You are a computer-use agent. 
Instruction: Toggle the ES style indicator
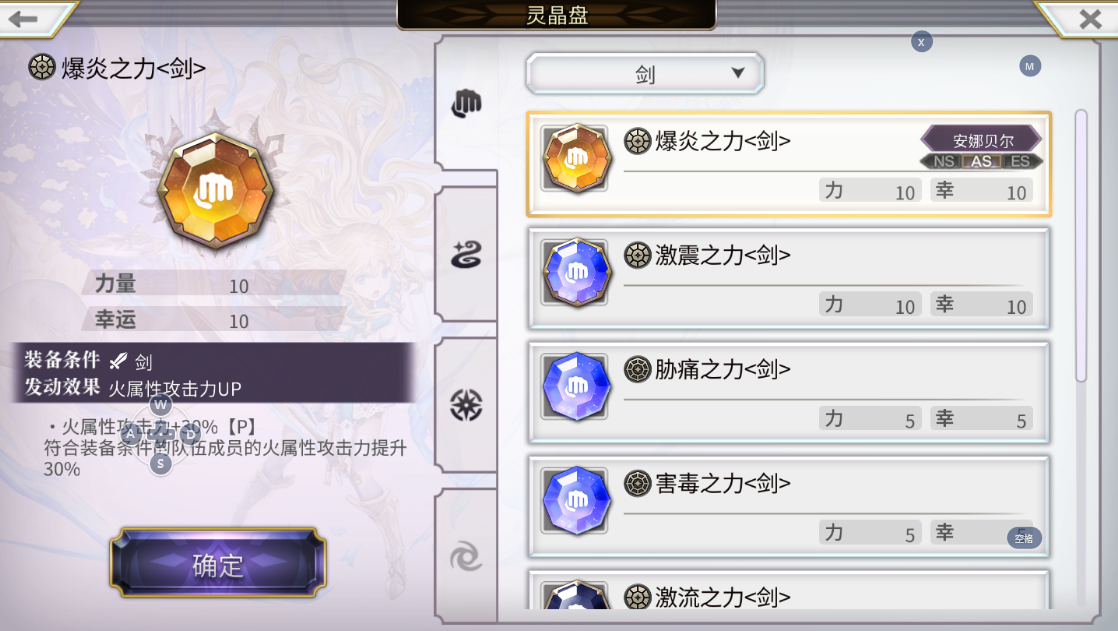[1020, 162]
